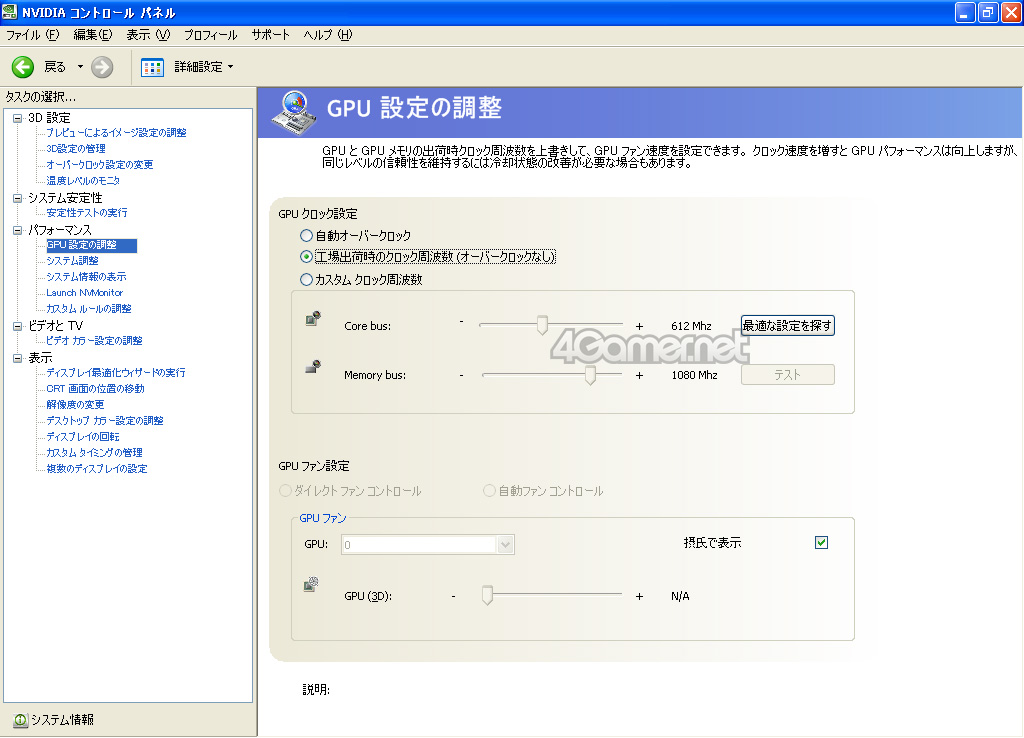Open 安定性テストの実行 task link
The width and height of the screenshot is (1024, 738).
point(87,213)
